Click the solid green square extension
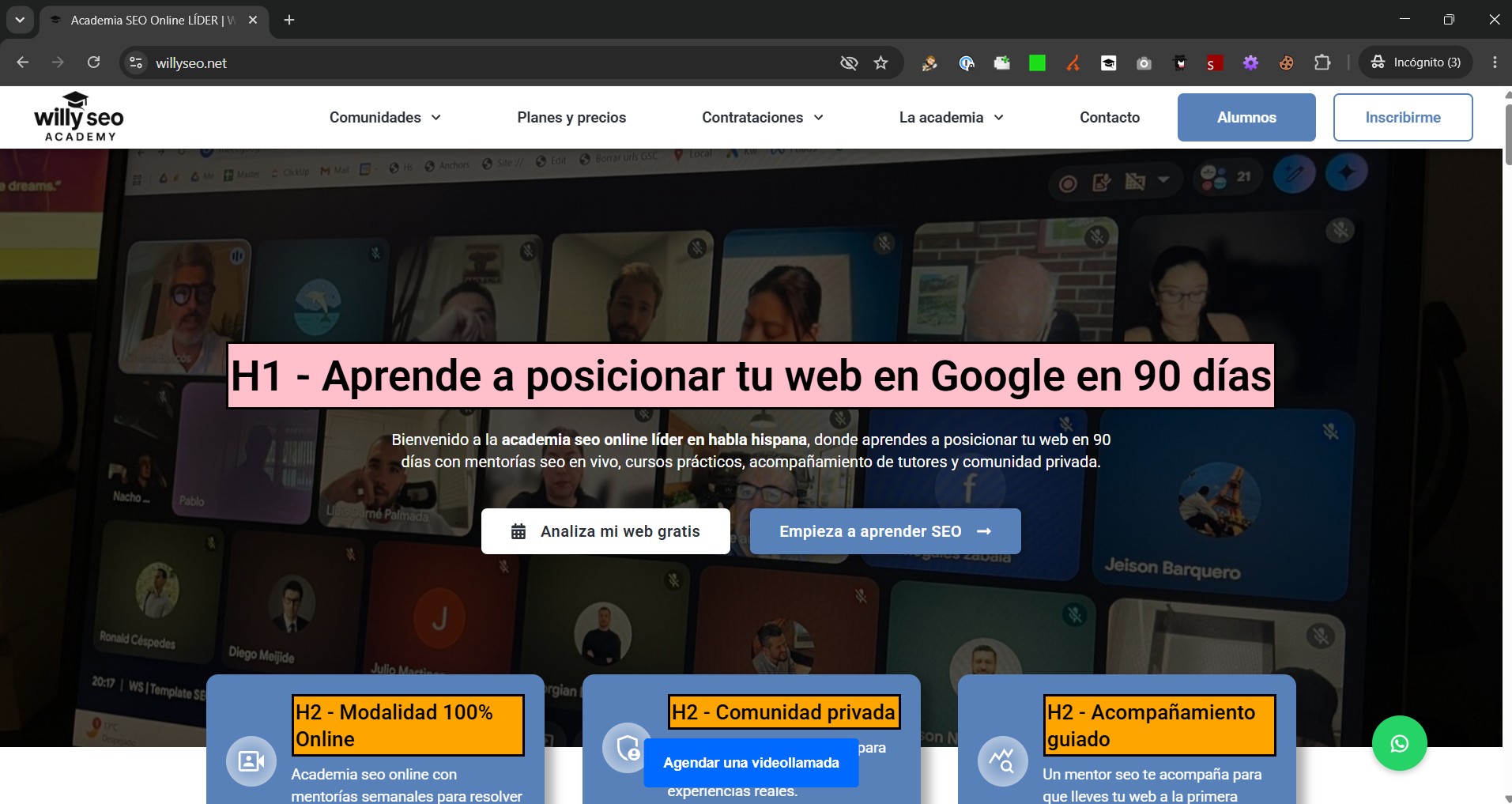The width and height of the screenshot is (1512, 804). pos(1037,62)
